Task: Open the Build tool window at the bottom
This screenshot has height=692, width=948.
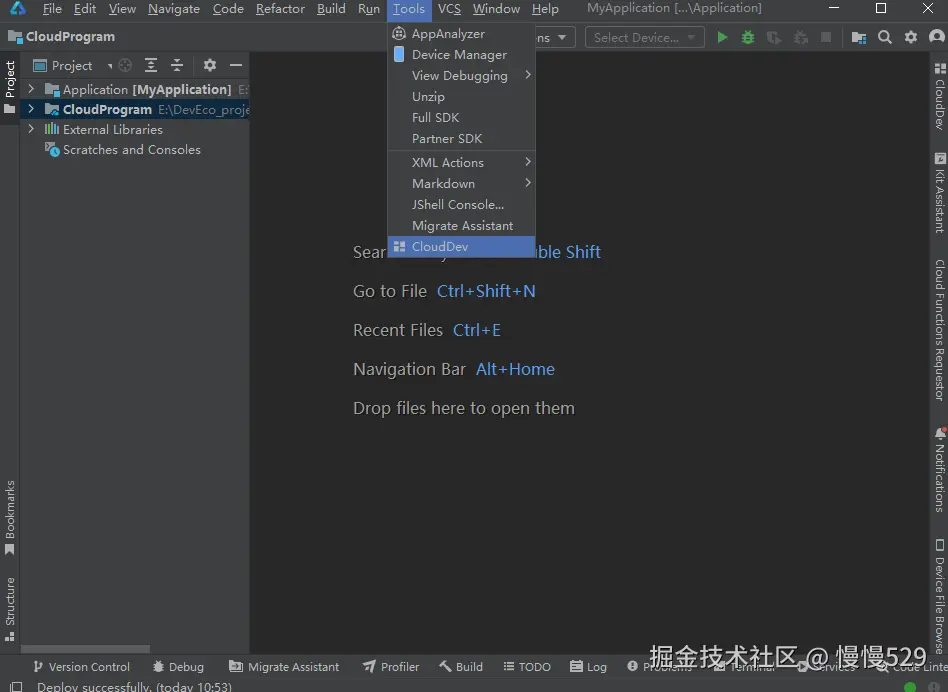Action: [461, 667]
